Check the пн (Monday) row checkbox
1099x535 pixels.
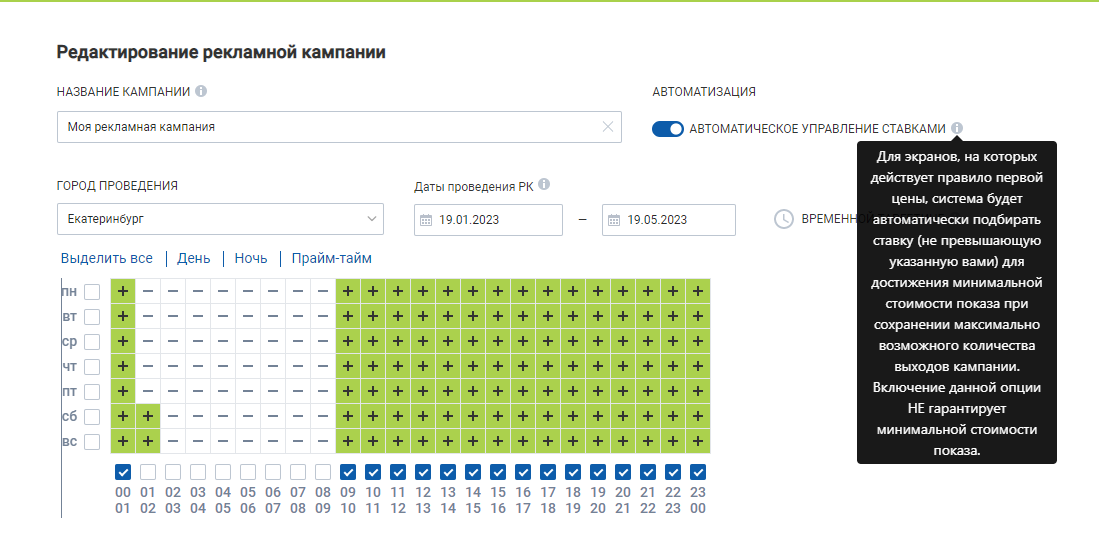(92, 292)
